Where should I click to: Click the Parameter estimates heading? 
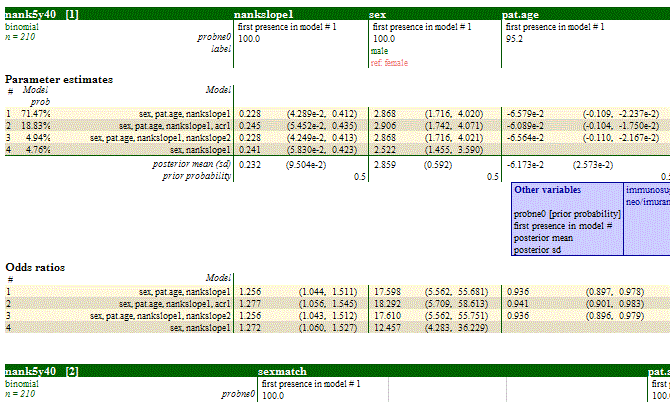tap(59, 78)
